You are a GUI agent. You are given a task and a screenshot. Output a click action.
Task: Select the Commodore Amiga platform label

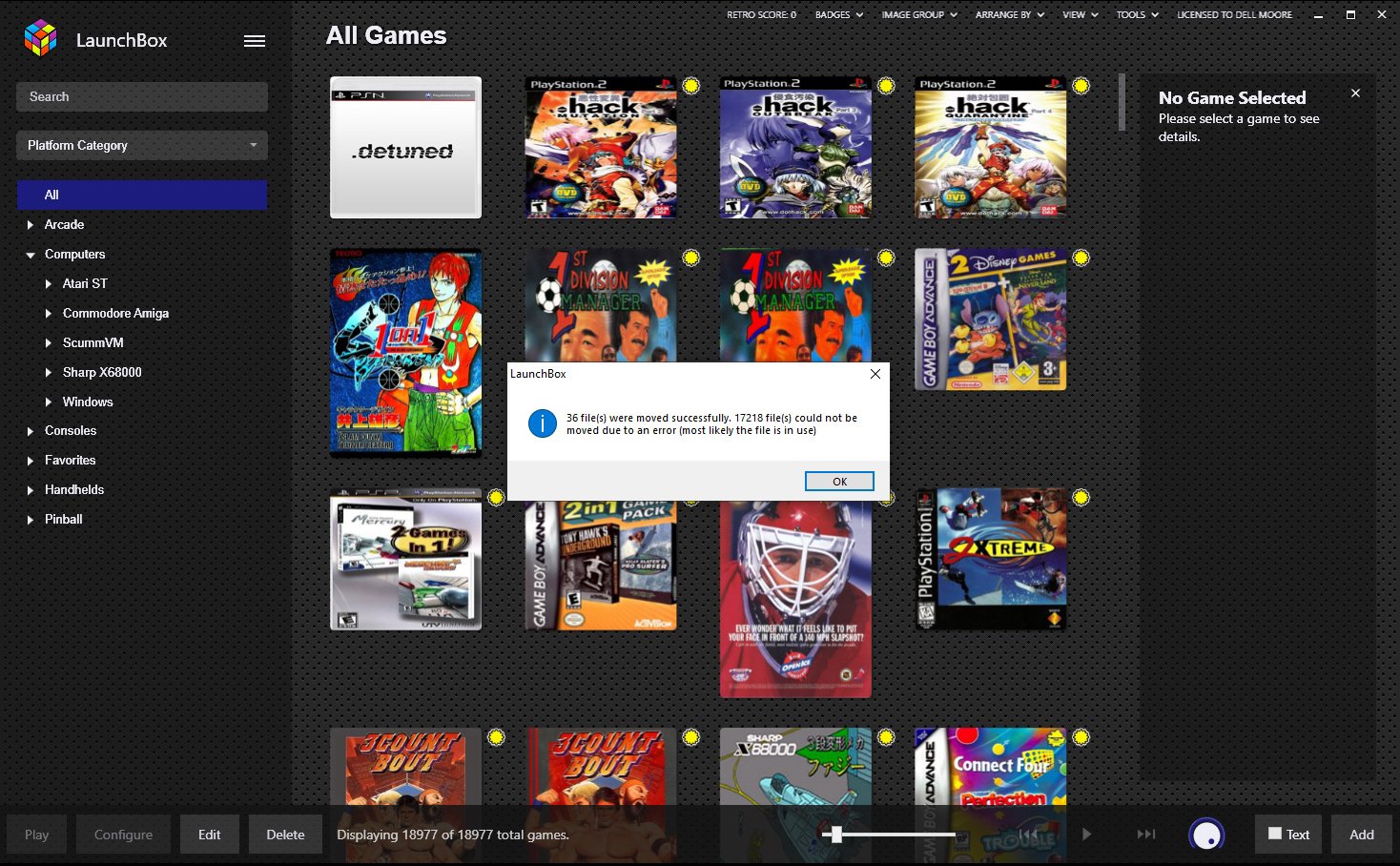coord(115,314)
